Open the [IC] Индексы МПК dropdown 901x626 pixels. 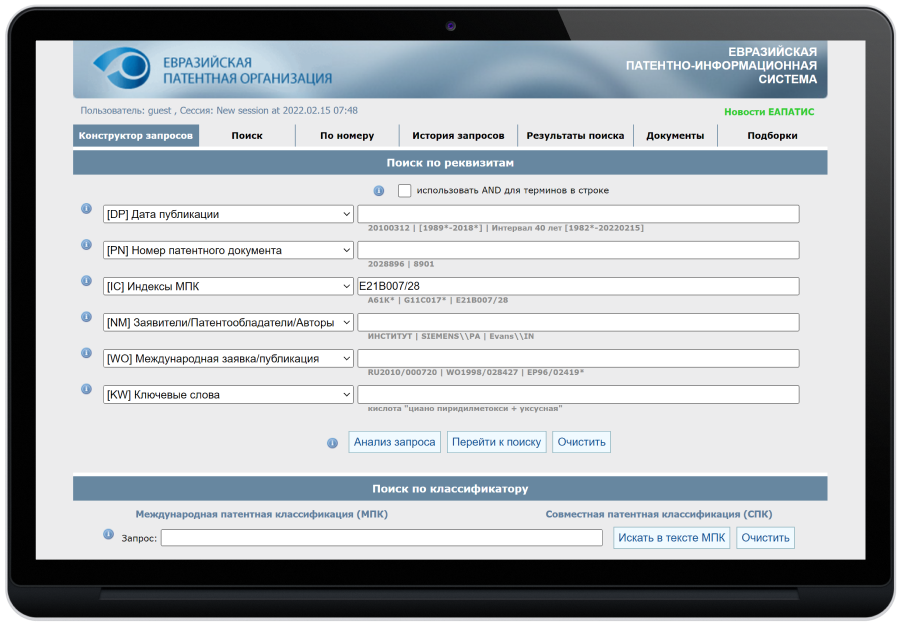228,287
